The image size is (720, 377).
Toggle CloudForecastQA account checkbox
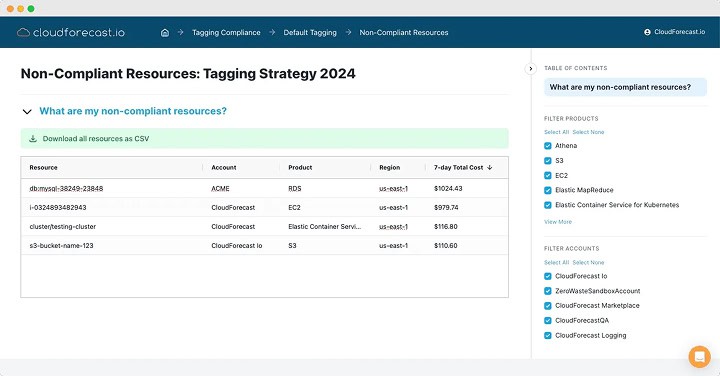547,321
